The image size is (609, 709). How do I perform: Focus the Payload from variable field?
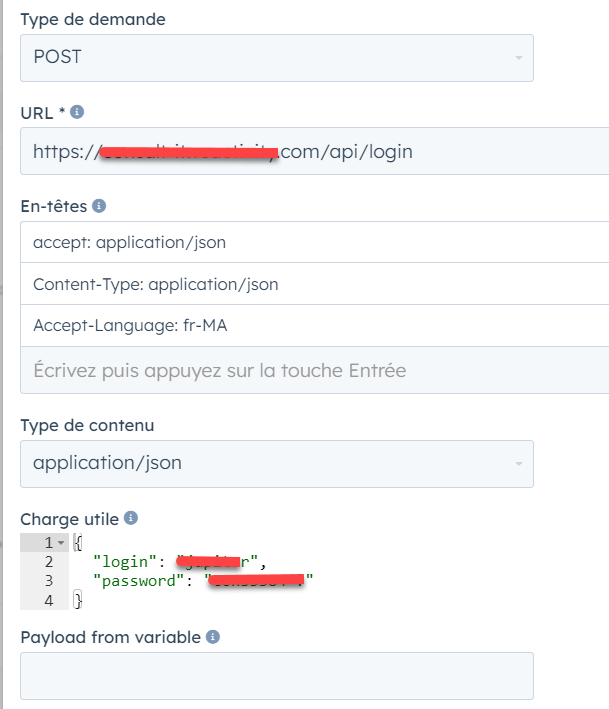click(276, 676)
